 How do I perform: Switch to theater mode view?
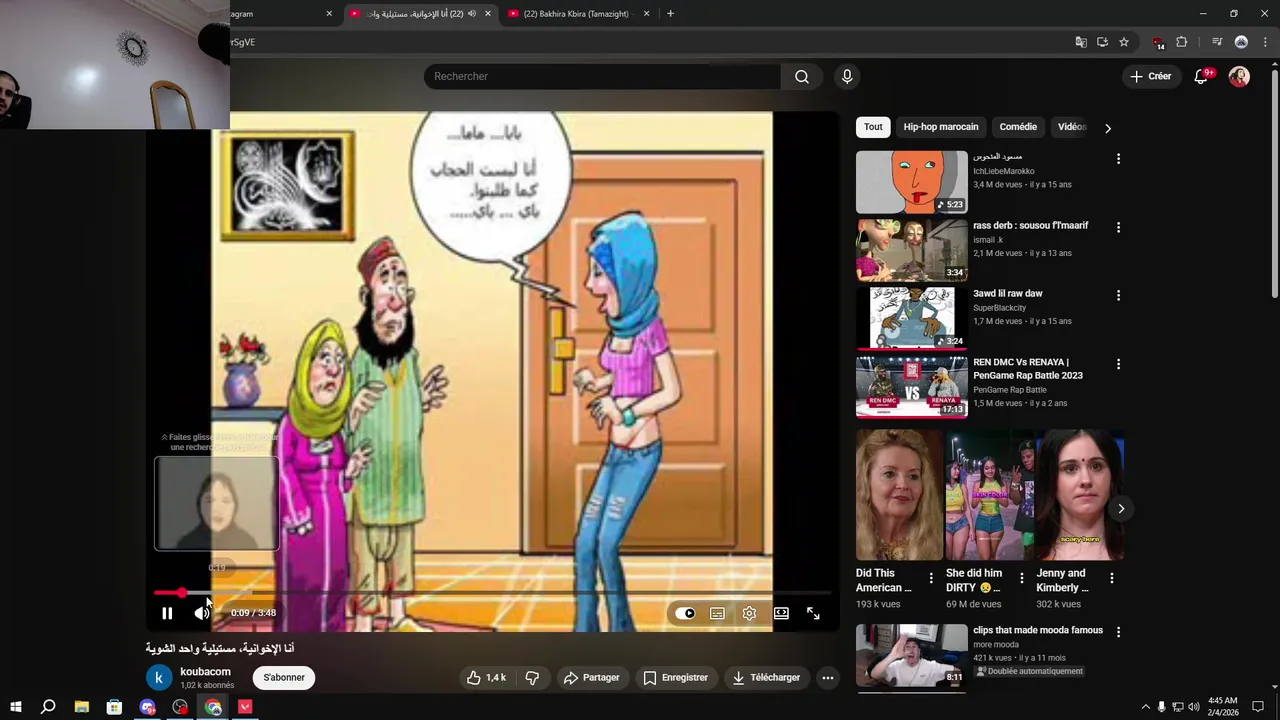(781, 613)
